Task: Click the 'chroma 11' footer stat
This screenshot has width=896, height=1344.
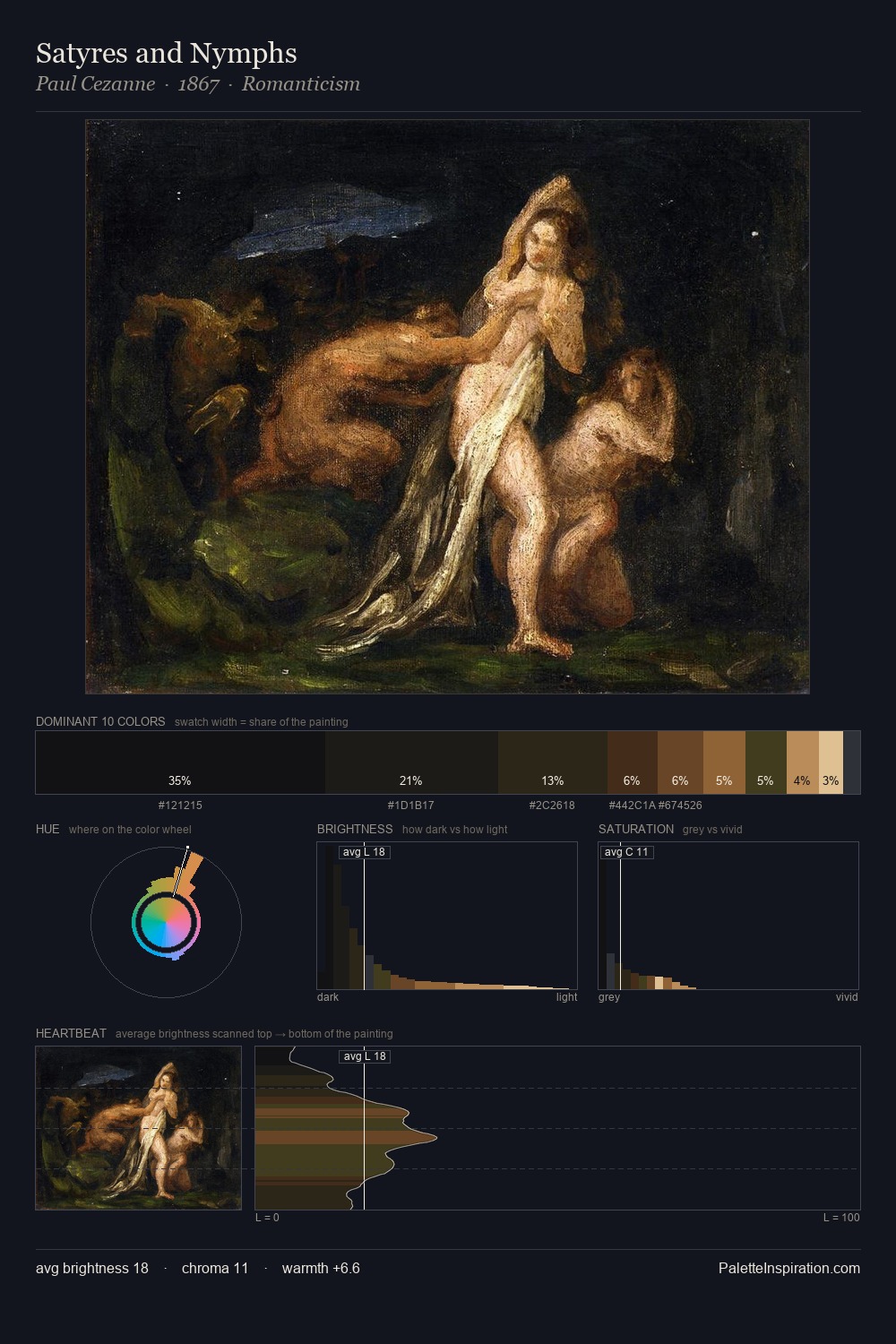Action: (x=215, y=1268)
